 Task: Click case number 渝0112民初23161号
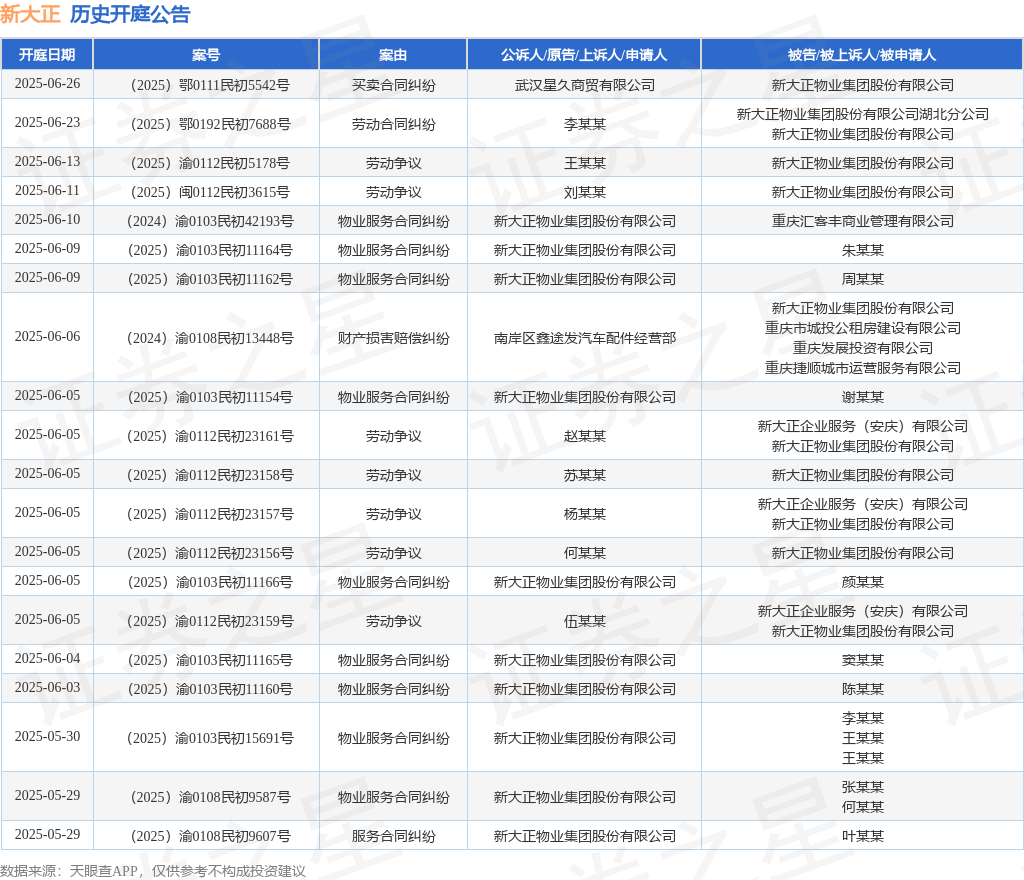coord(210,436)
